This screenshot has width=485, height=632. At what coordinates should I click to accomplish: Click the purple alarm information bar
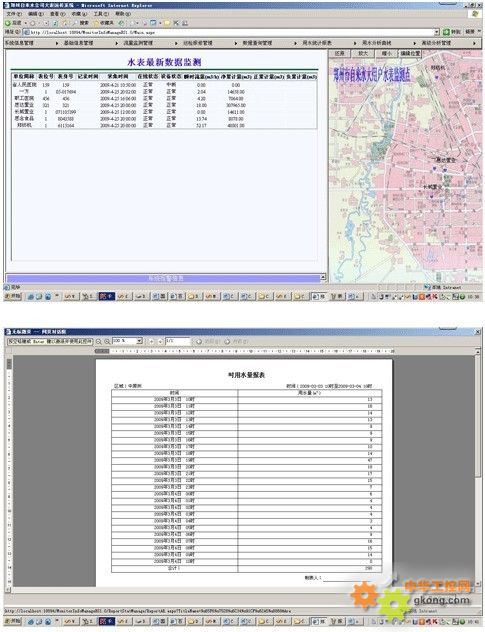point(163,278)
